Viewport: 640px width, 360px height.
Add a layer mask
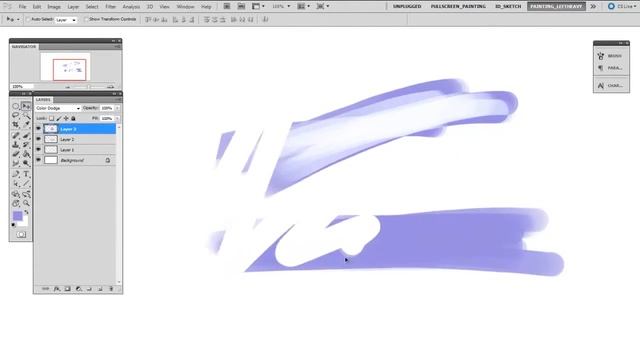pos(68,289)
